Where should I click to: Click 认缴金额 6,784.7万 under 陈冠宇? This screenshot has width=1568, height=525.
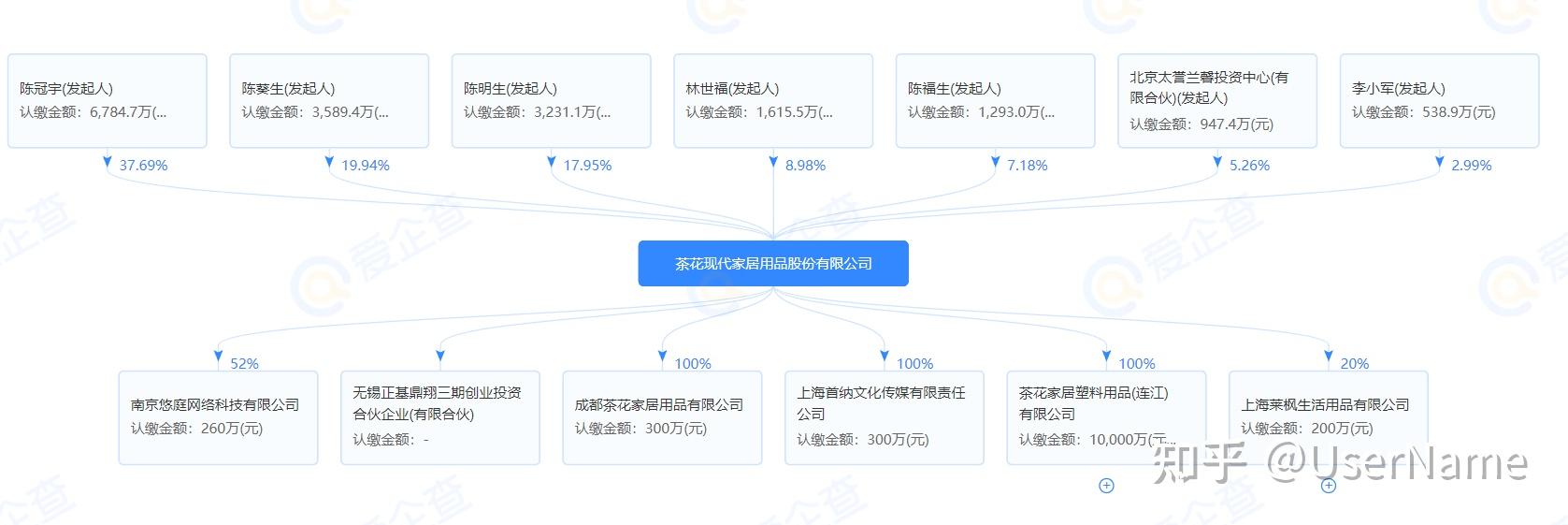pos(94,112)
